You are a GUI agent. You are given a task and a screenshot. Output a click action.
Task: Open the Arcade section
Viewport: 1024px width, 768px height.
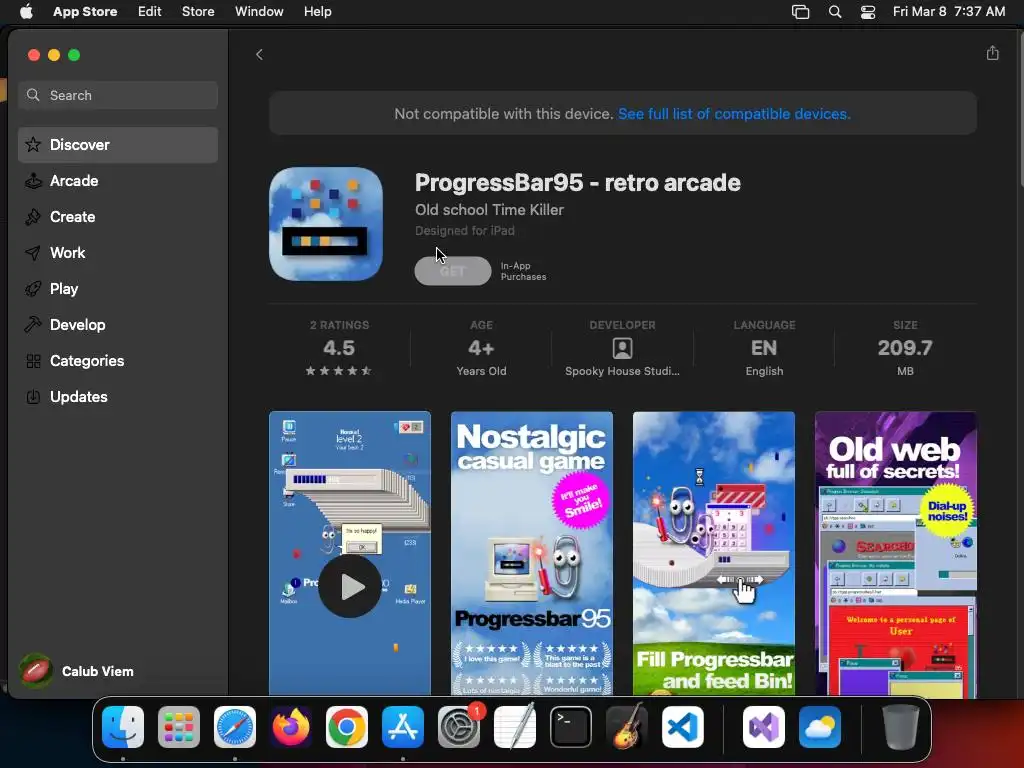point(118,181)
